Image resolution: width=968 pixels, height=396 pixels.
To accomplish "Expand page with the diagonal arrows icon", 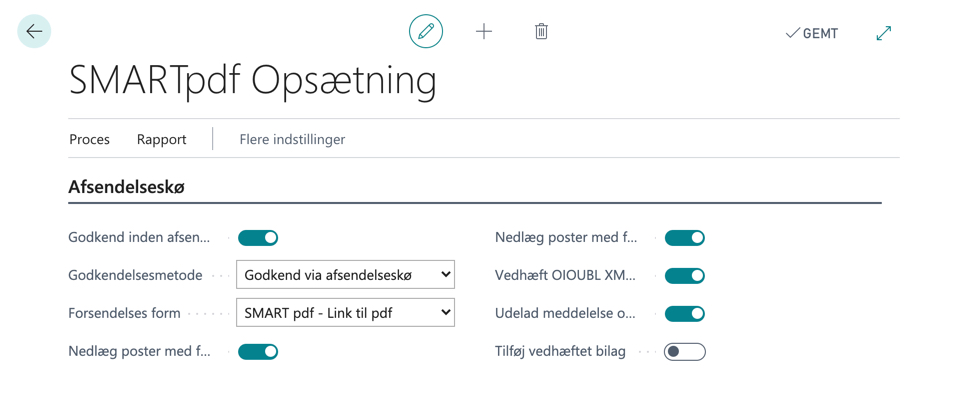I will (x=884, y=33).
